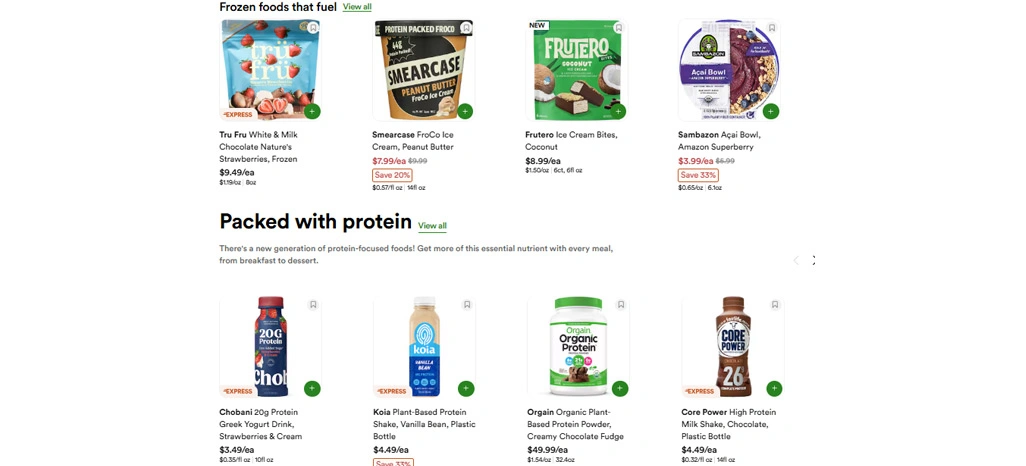Add Chobani yogurt drink to cart
1026x466 pixels.
point(313,388)
